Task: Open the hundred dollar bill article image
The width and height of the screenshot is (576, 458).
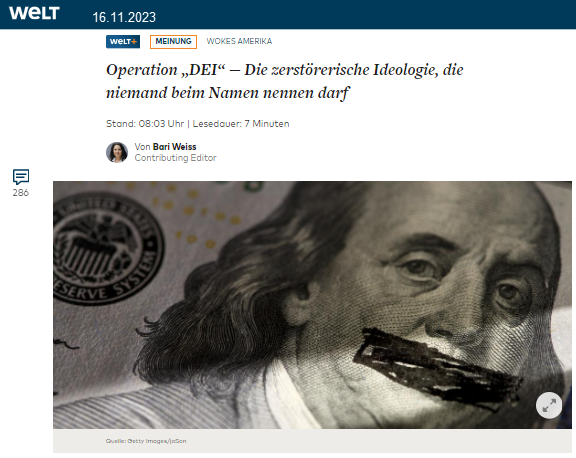Action: coord(312,305)
